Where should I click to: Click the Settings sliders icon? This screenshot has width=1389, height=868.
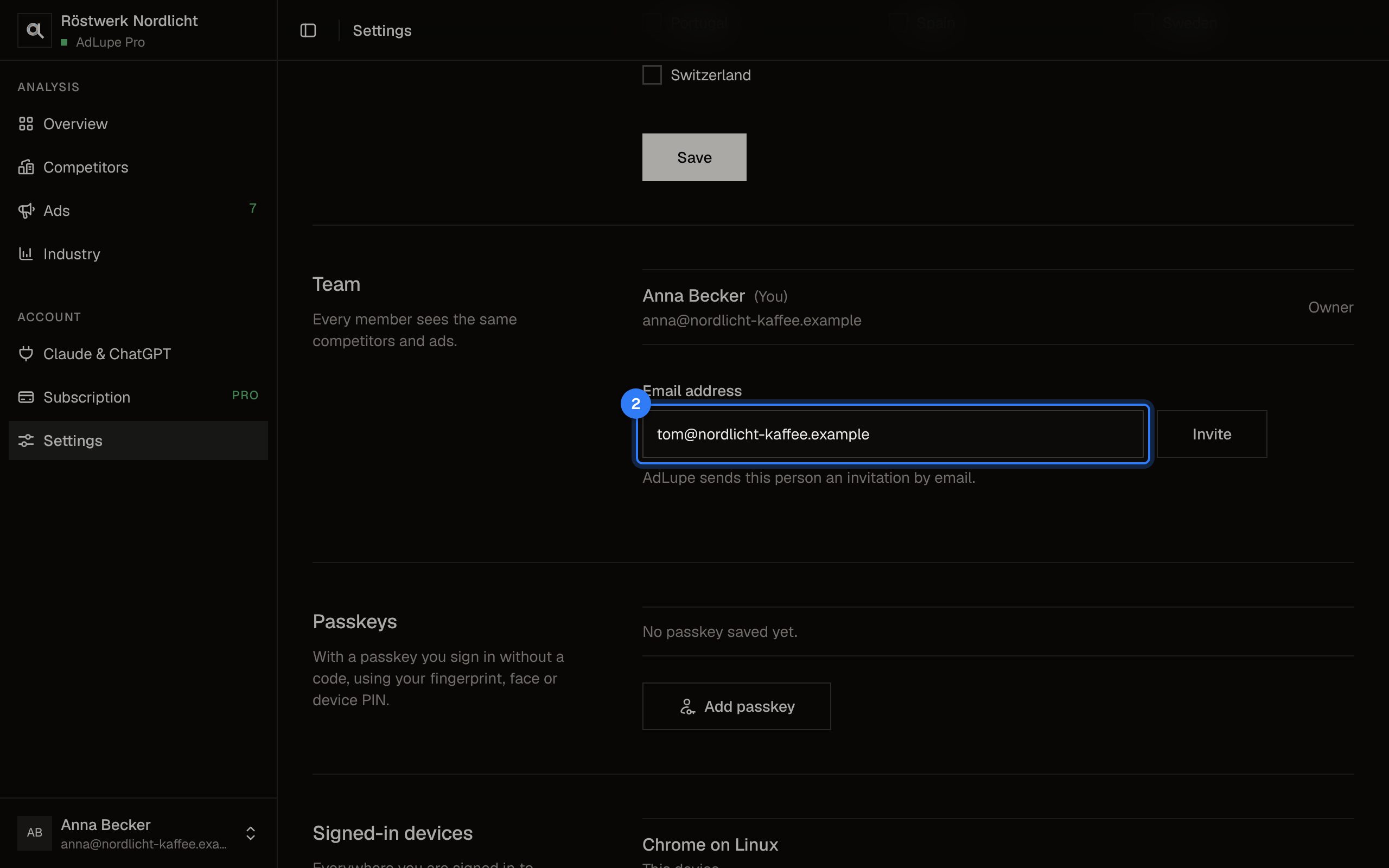[x=26, y=441]
